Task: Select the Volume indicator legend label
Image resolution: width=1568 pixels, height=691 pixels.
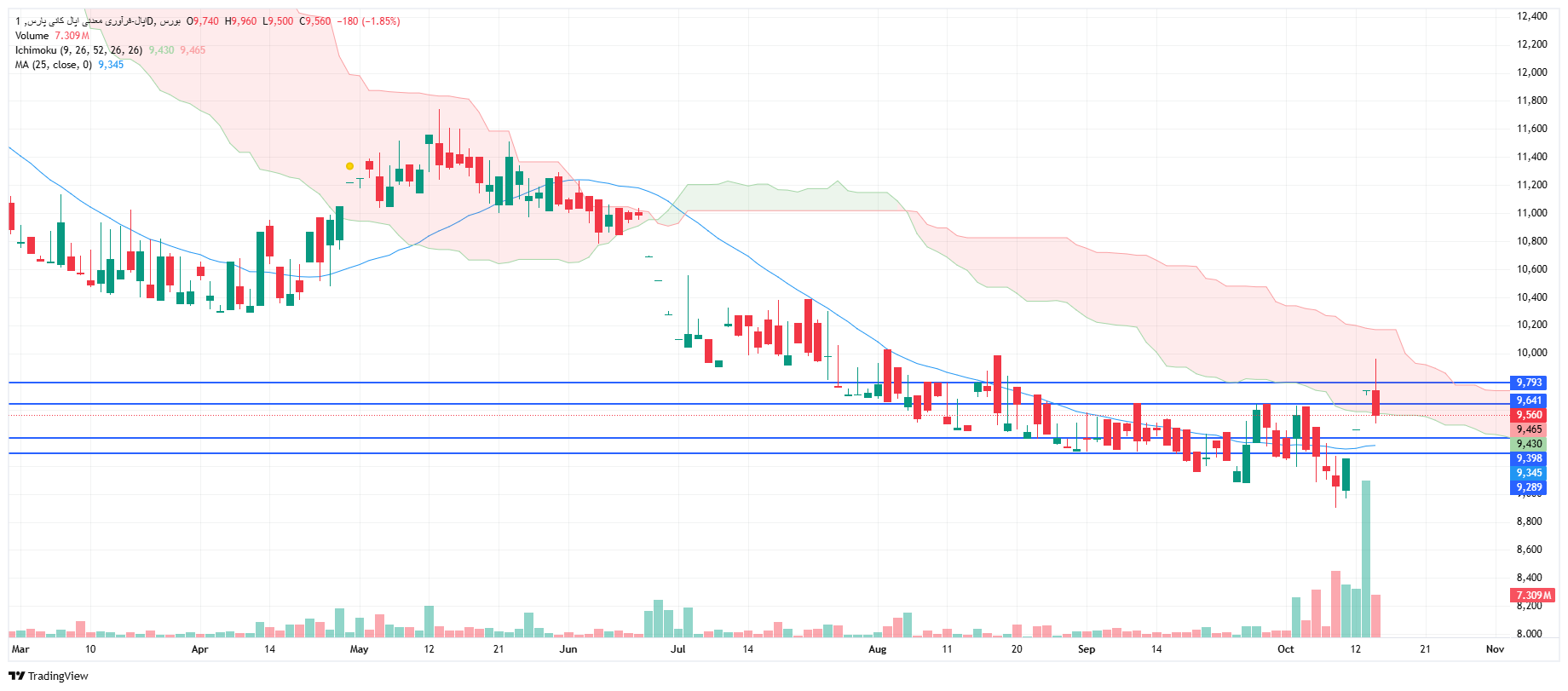Action: pos(32,36)
